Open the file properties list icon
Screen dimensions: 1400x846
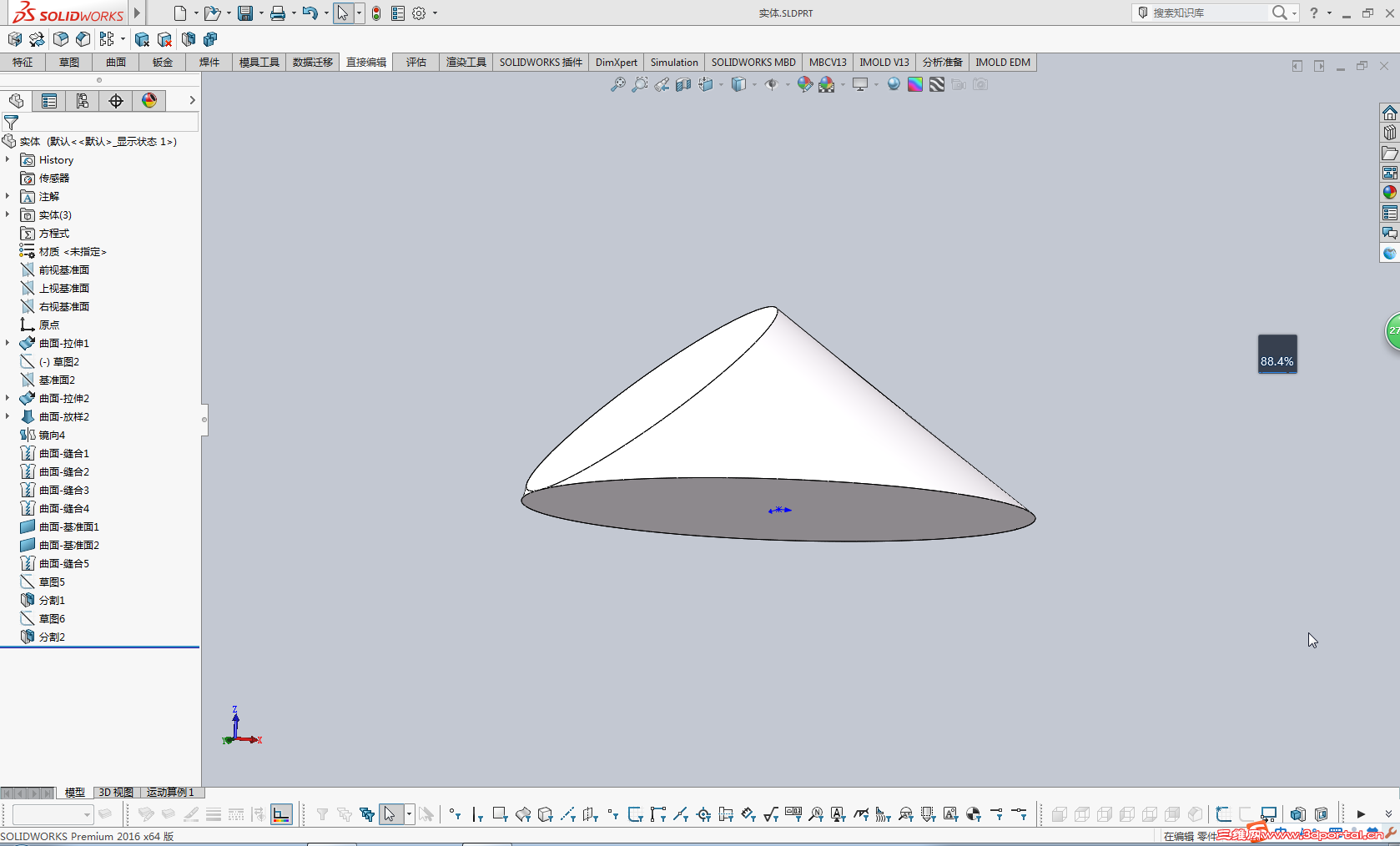coord(398,13)
